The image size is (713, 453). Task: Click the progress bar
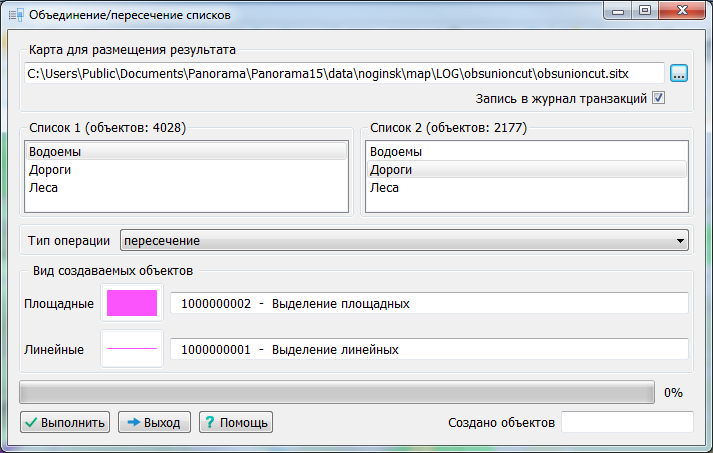point(337,393)
